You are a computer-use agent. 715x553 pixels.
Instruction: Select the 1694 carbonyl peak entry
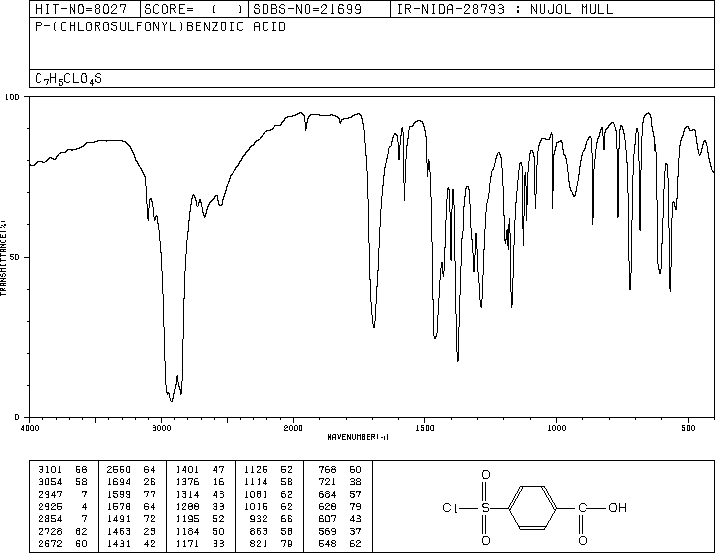click(x=131, y=482)
